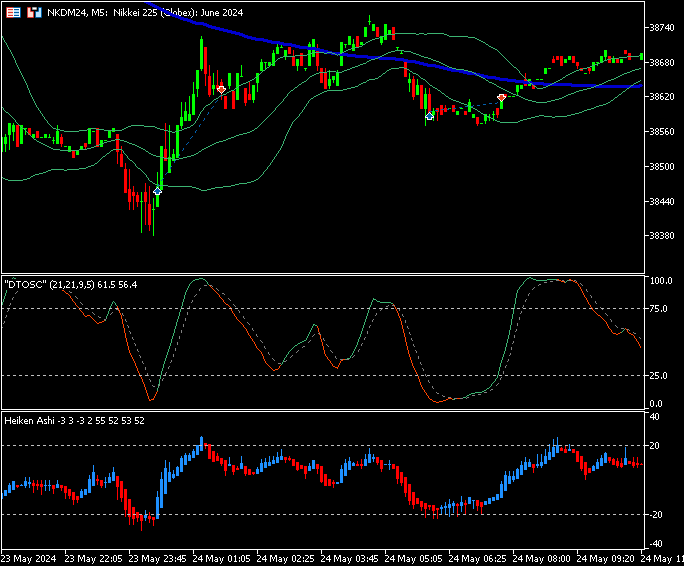
Task: Click the chart title NKDM24, M5 Nikkei 225
Action: coord(145,13)
